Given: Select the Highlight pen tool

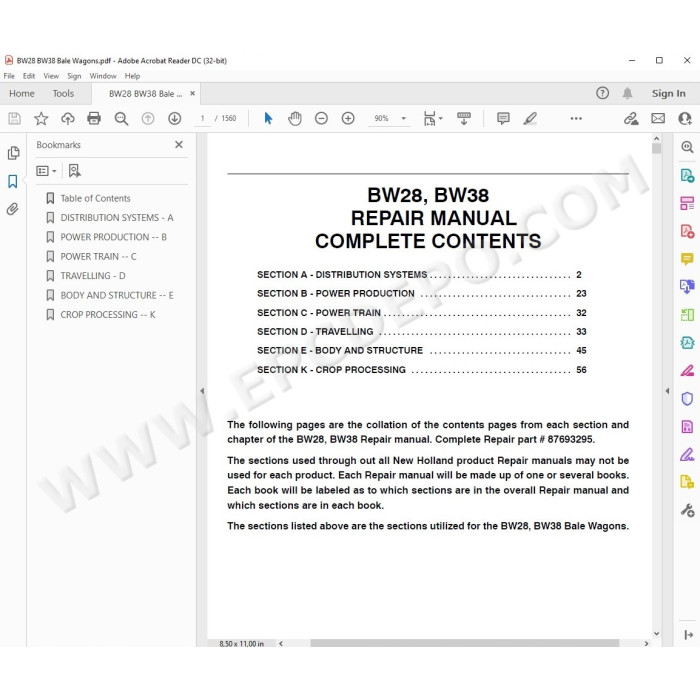Looking at the screenshot, I should tap(530, 118).
